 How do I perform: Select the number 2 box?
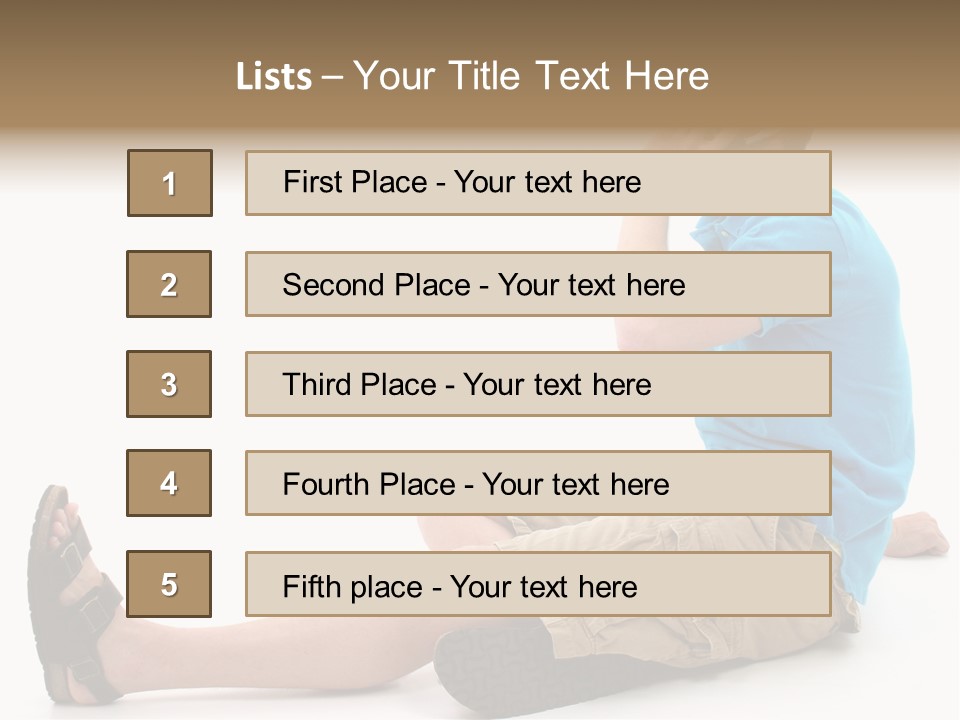click(169, 284)
